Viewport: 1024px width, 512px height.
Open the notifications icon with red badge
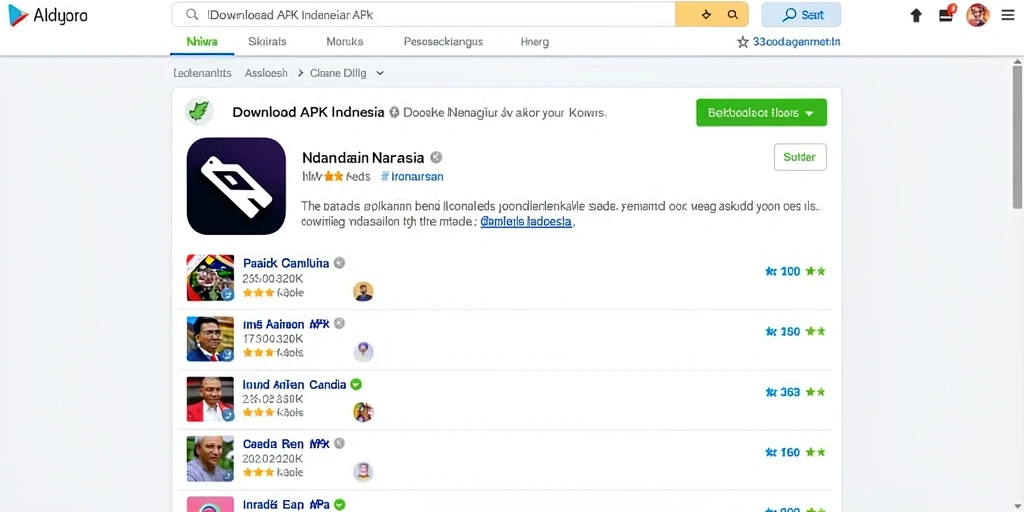click(947, 14)
